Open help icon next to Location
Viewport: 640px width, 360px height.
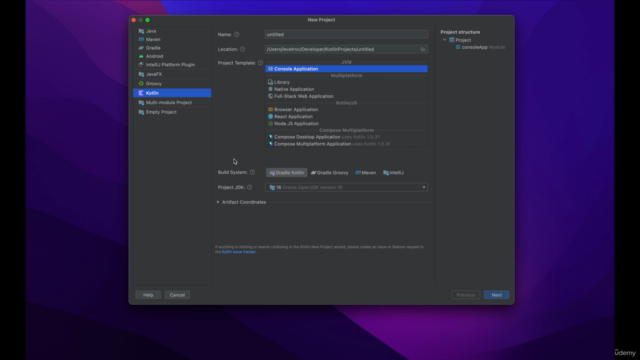[242, 49]
